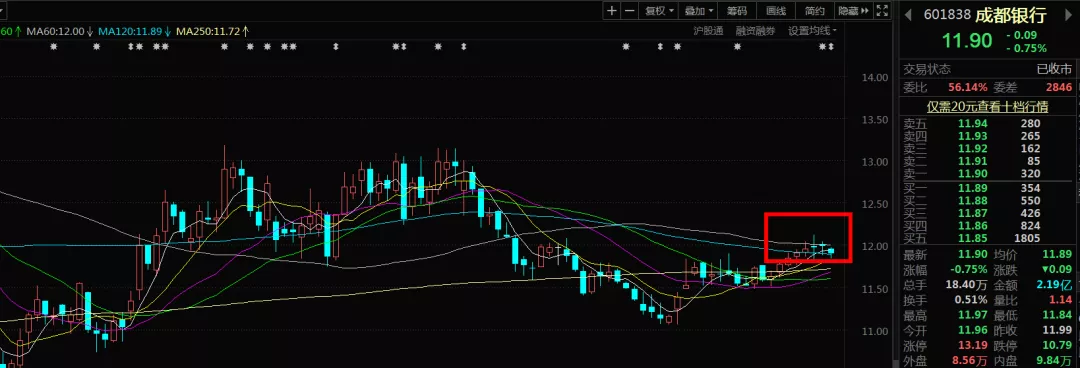
Task: Select the 买四 11.86 bid row
Action: coord(987,225)
